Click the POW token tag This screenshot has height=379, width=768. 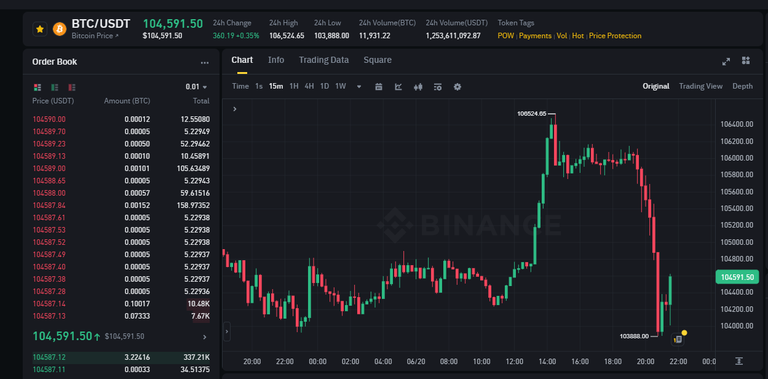[505, 36]
